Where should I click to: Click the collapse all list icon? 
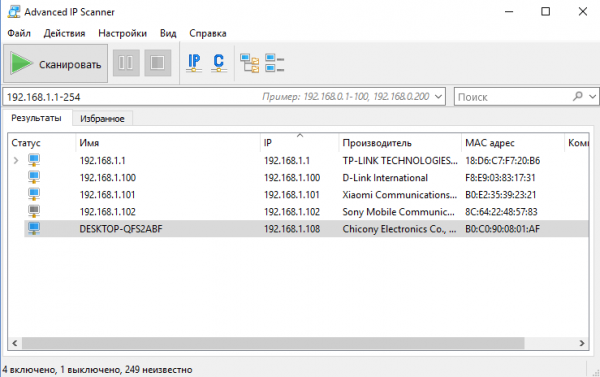(274, 63)
